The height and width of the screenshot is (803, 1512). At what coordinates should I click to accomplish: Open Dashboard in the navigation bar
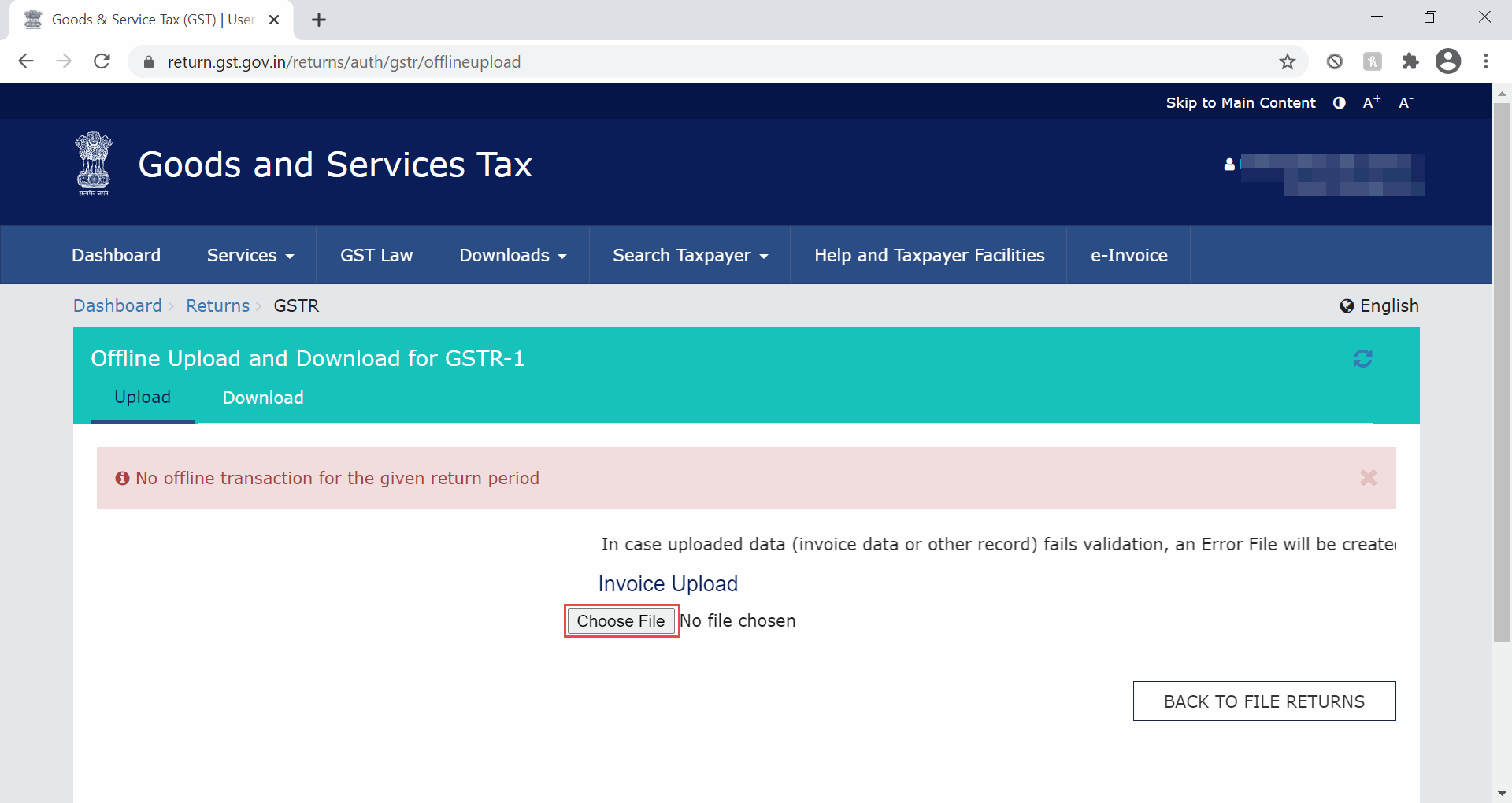116,255
